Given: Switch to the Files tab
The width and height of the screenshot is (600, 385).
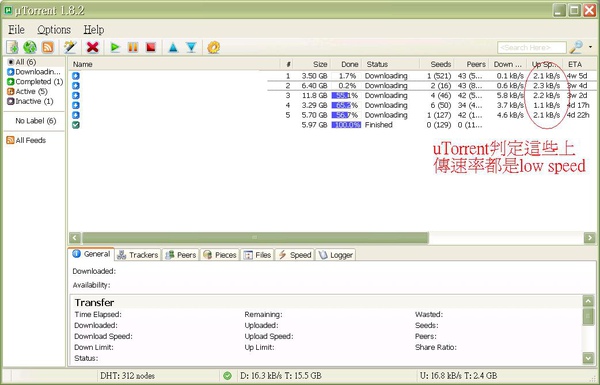Looking at the screenshot, I should click(257, 255).
